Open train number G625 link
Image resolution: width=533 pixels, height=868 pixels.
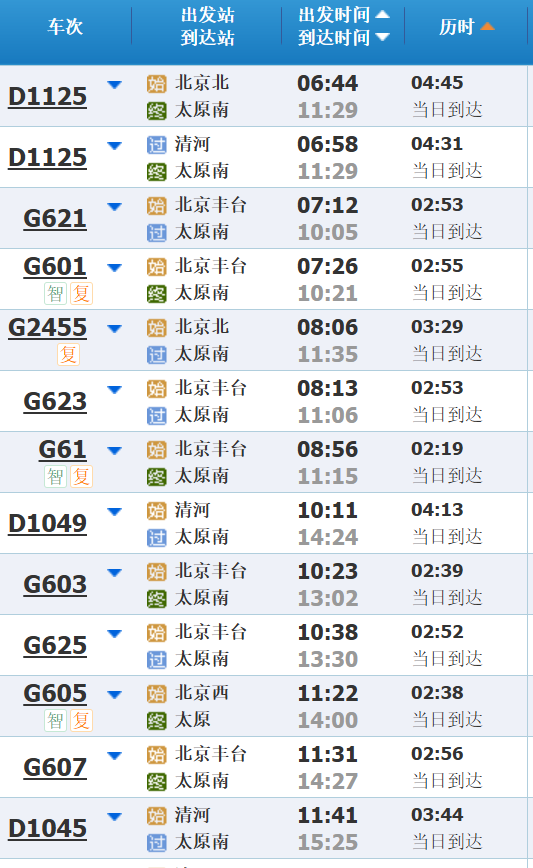55,645
